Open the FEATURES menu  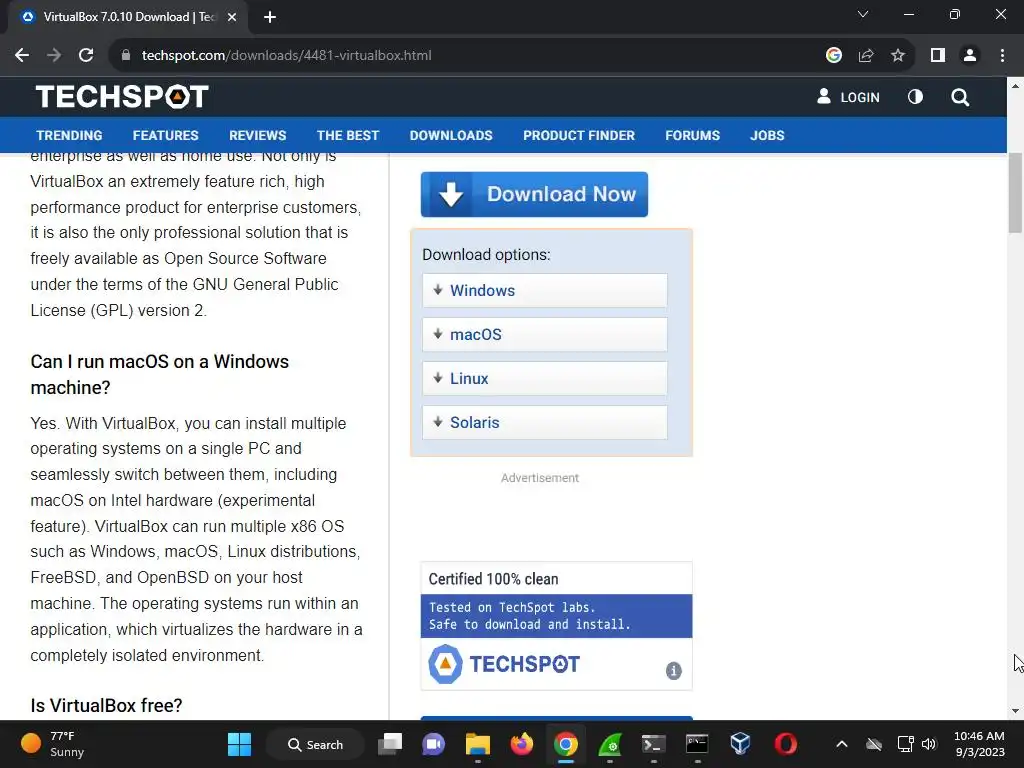165,135
